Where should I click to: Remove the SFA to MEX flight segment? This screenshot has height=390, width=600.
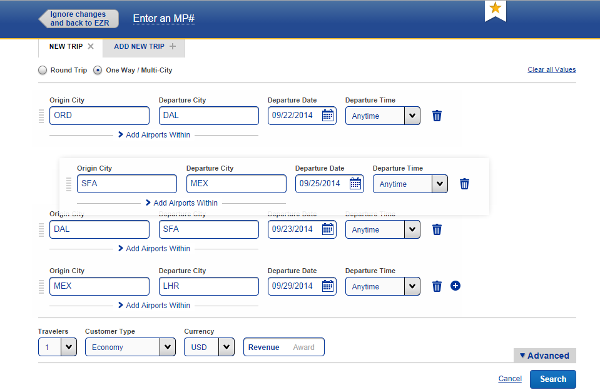[x=464, y=184]
